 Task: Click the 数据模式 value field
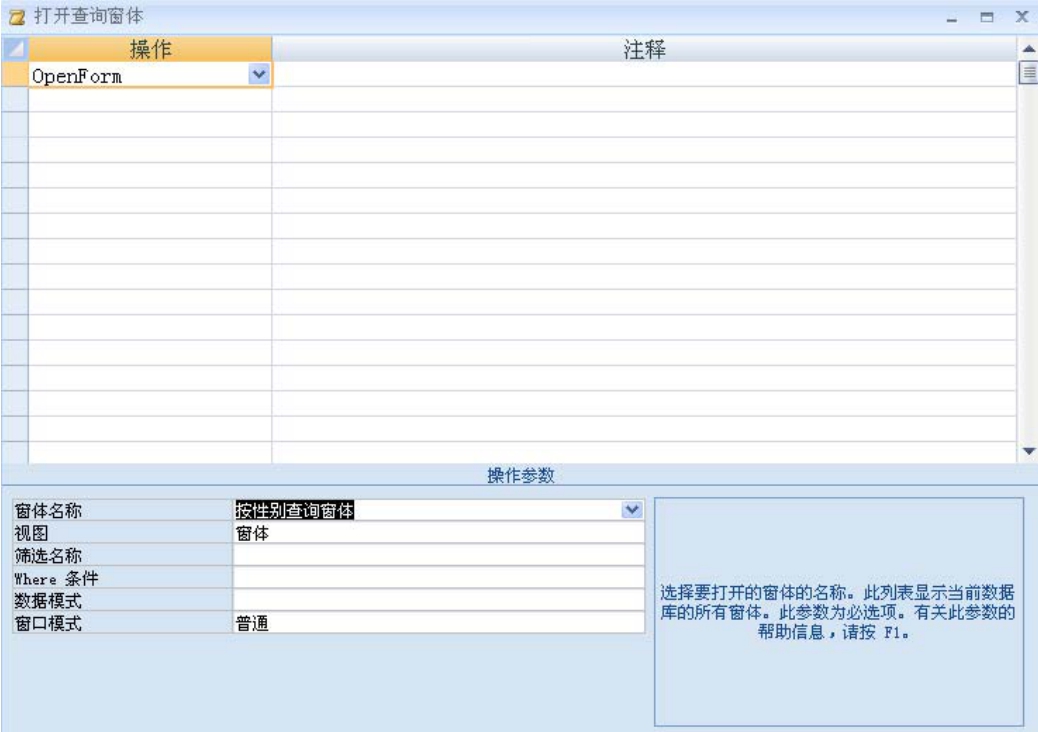(x=438, y=600)
